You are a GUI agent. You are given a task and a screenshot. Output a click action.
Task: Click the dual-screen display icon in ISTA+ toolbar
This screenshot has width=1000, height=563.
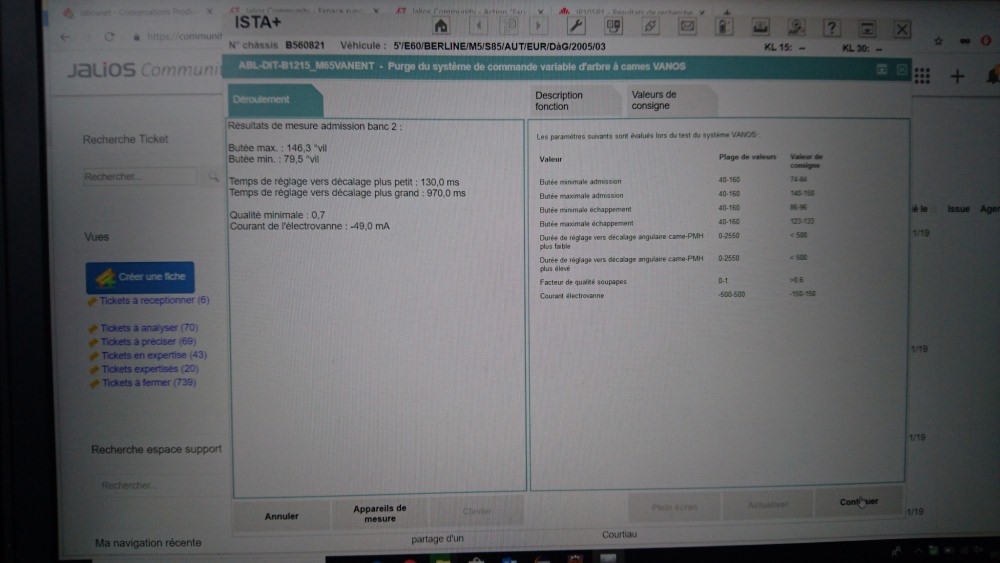pos(613,26)
